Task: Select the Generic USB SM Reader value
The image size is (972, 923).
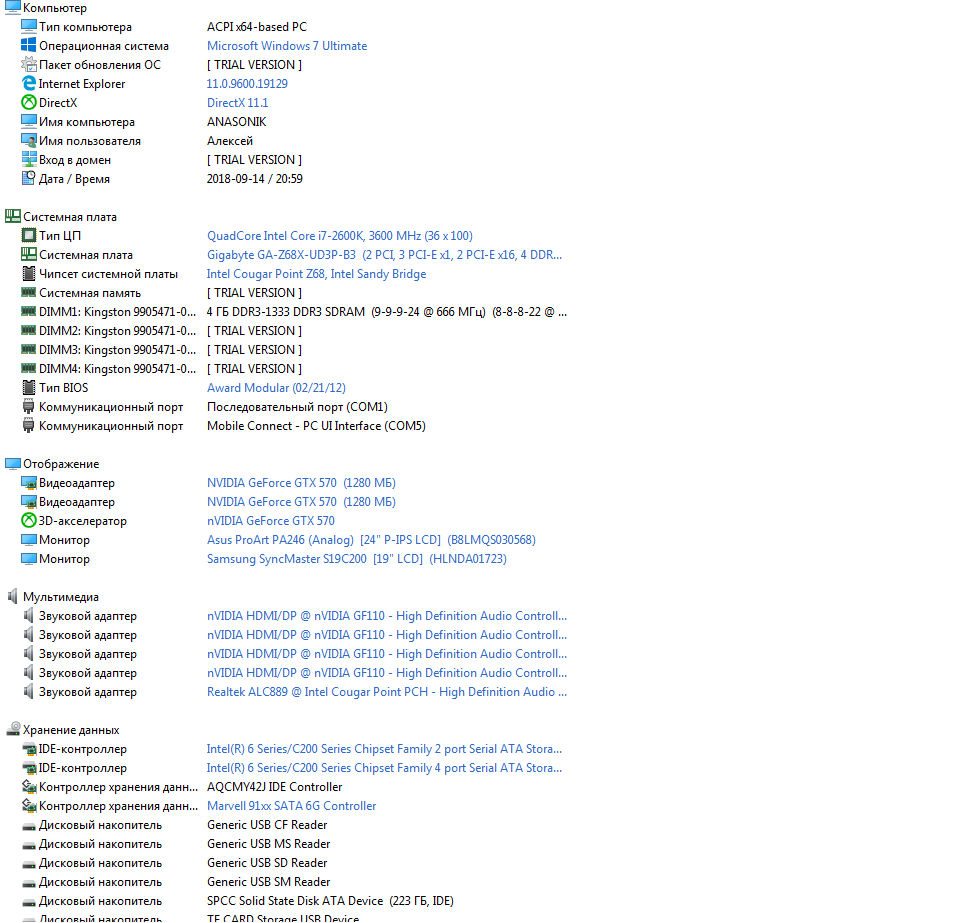Action: [x=268, y=881]
